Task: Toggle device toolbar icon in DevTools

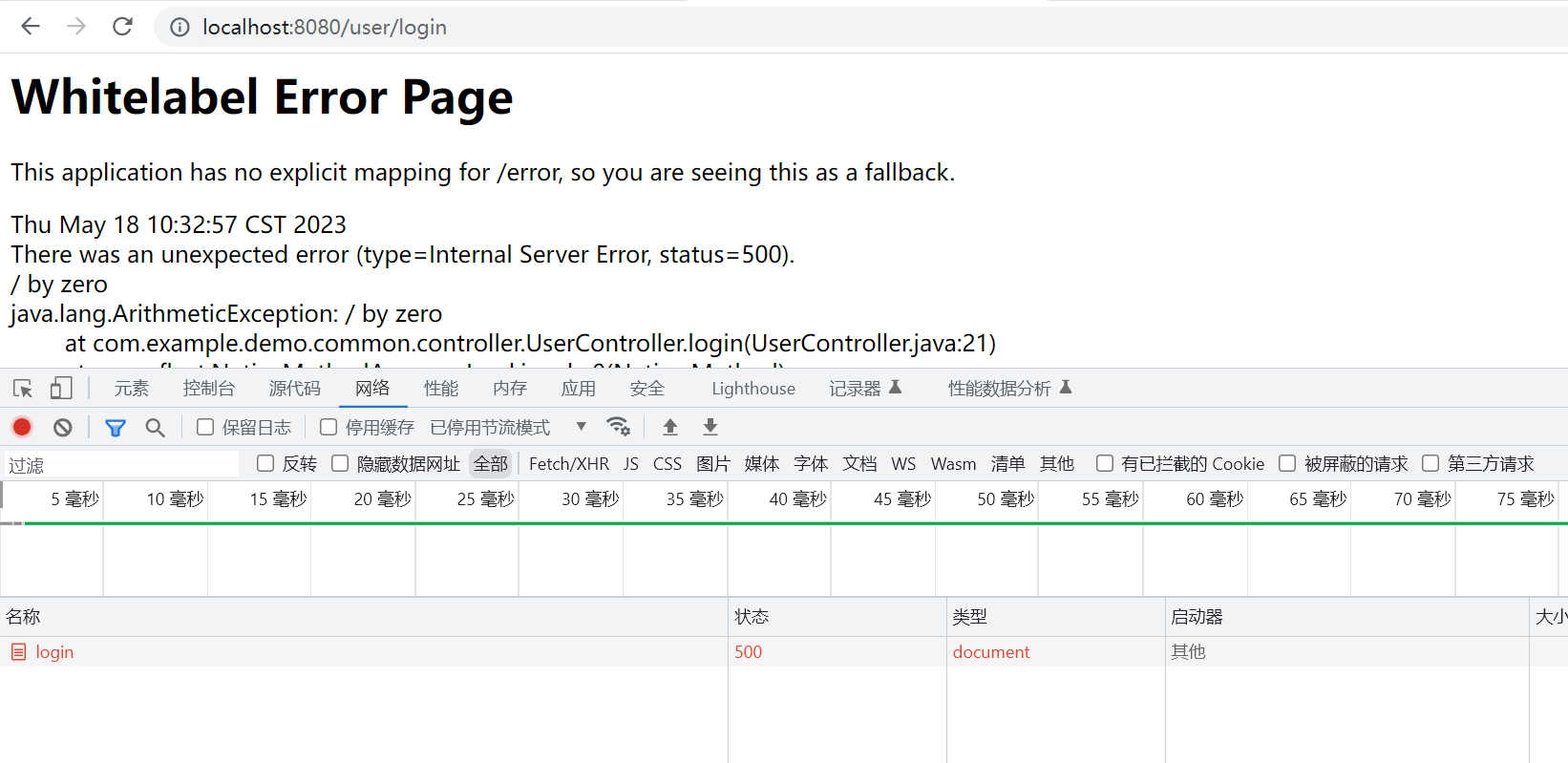Action: click(61, 388)
